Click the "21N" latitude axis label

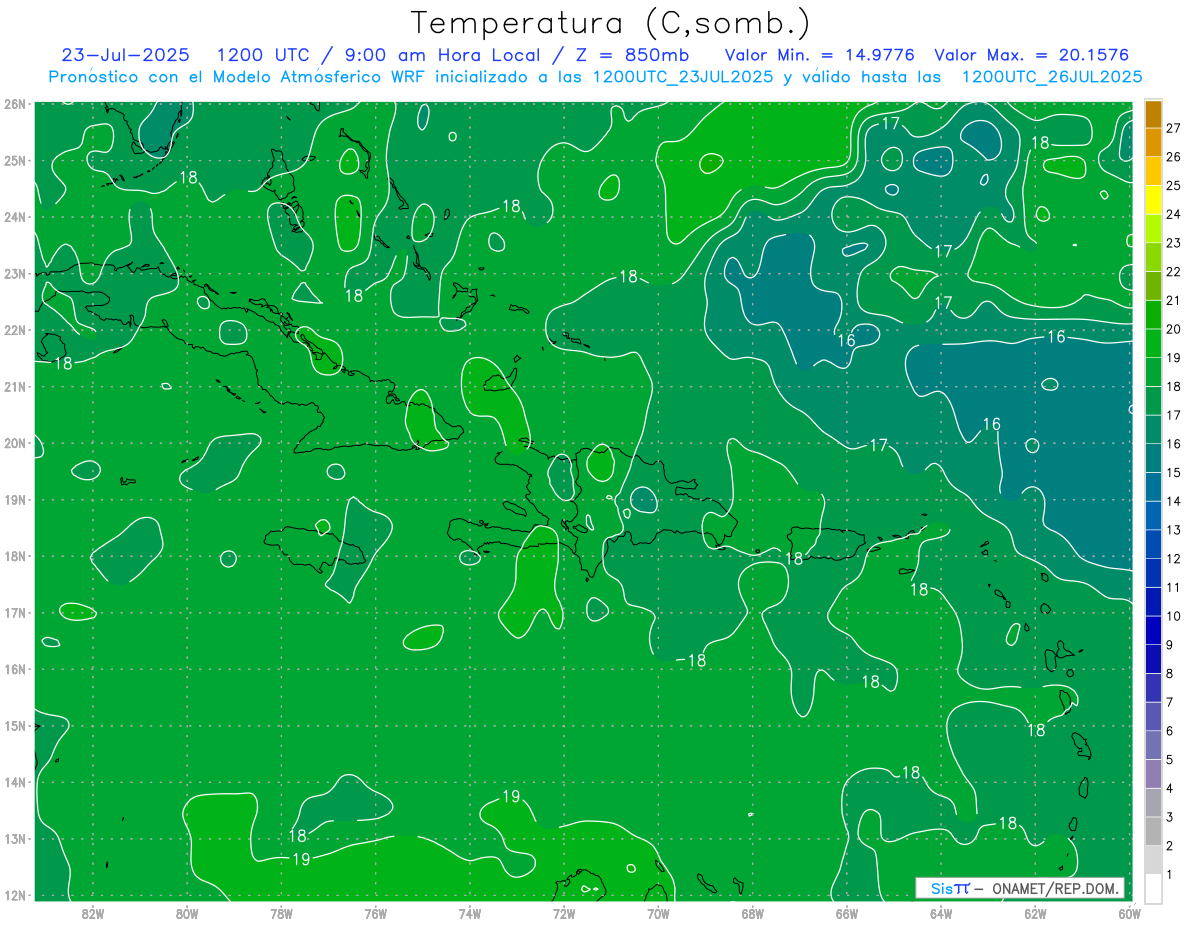click(x=15, y=386)
